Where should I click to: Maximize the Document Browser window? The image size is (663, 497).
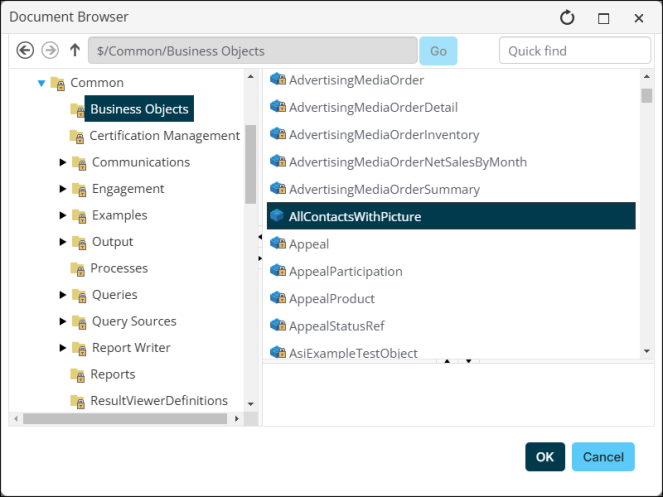[x=603, y=18]
